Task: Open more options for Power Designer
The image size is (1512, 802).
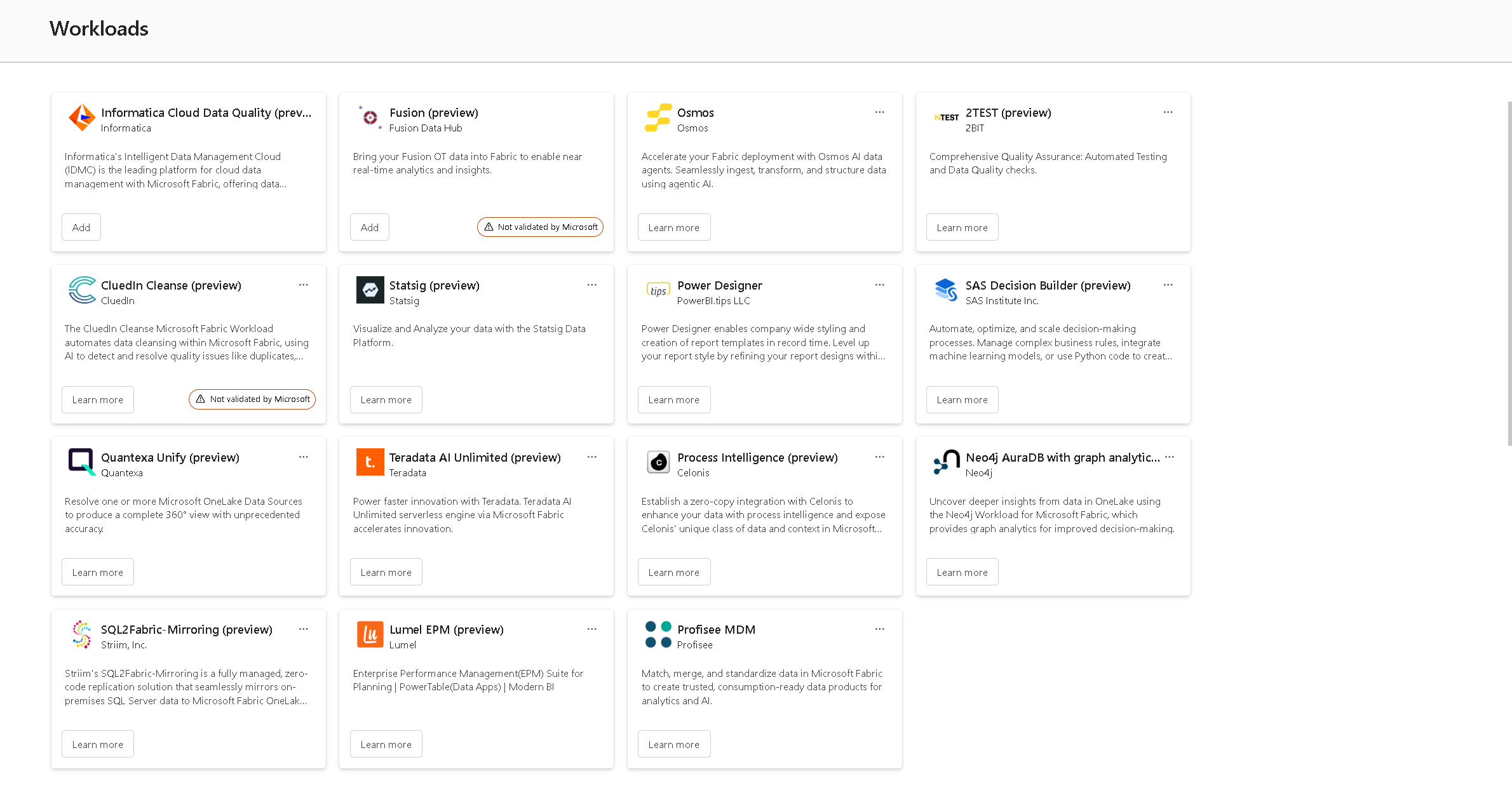Action: [x=879, y=285]
